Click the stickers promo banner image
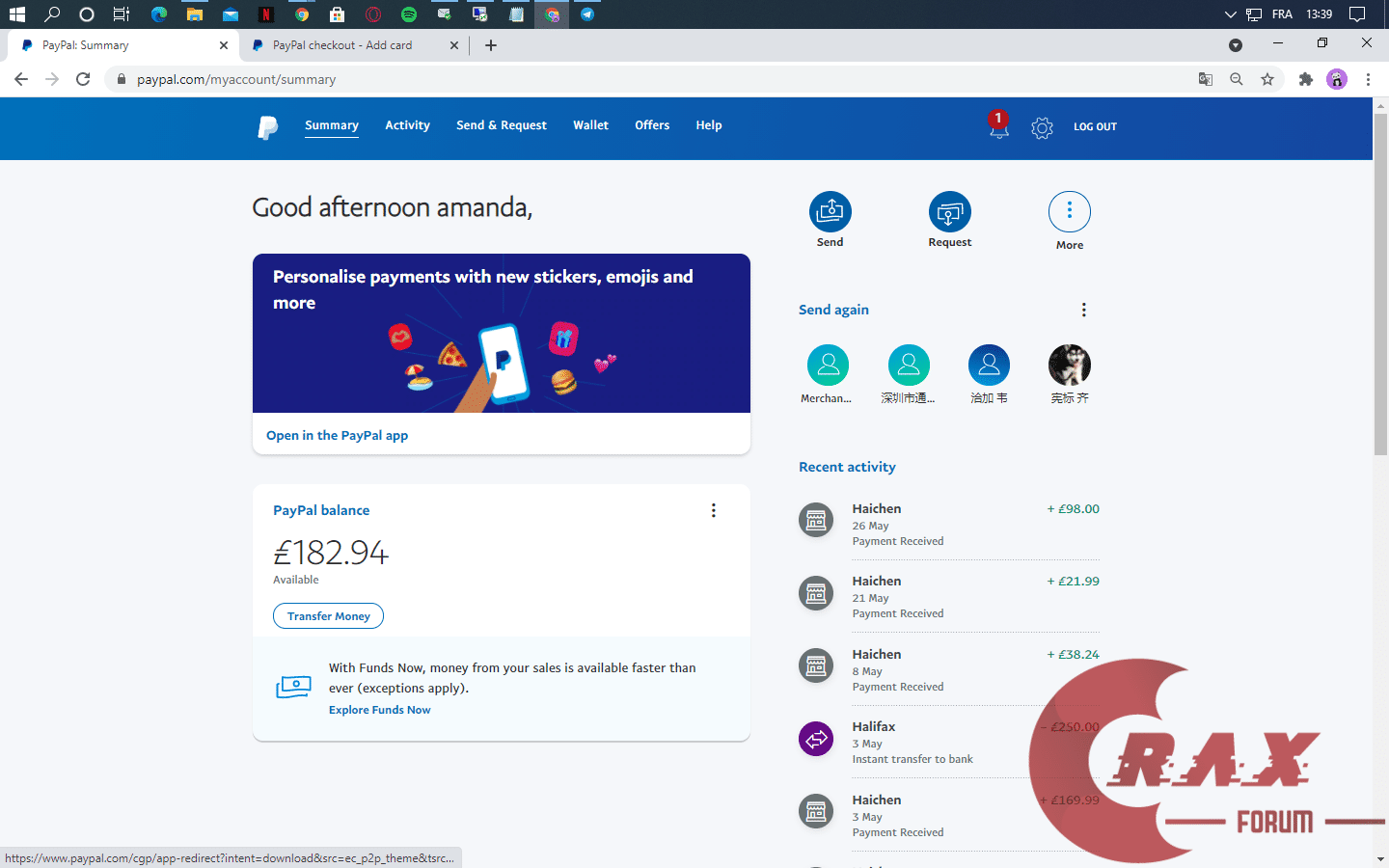The image size is (1389, 868). pos(502,333)
